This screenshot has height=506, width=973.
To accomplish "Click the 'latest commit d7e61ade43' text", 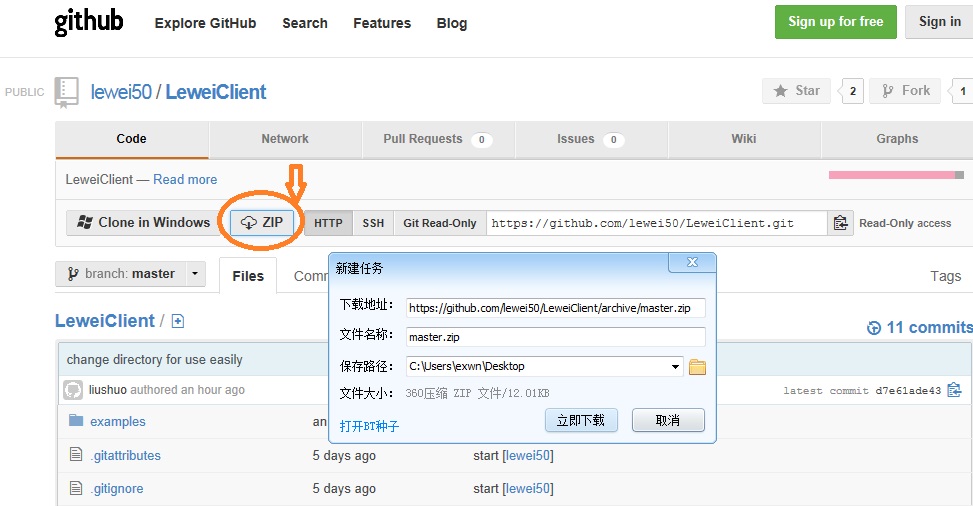I will click(862, 391).
